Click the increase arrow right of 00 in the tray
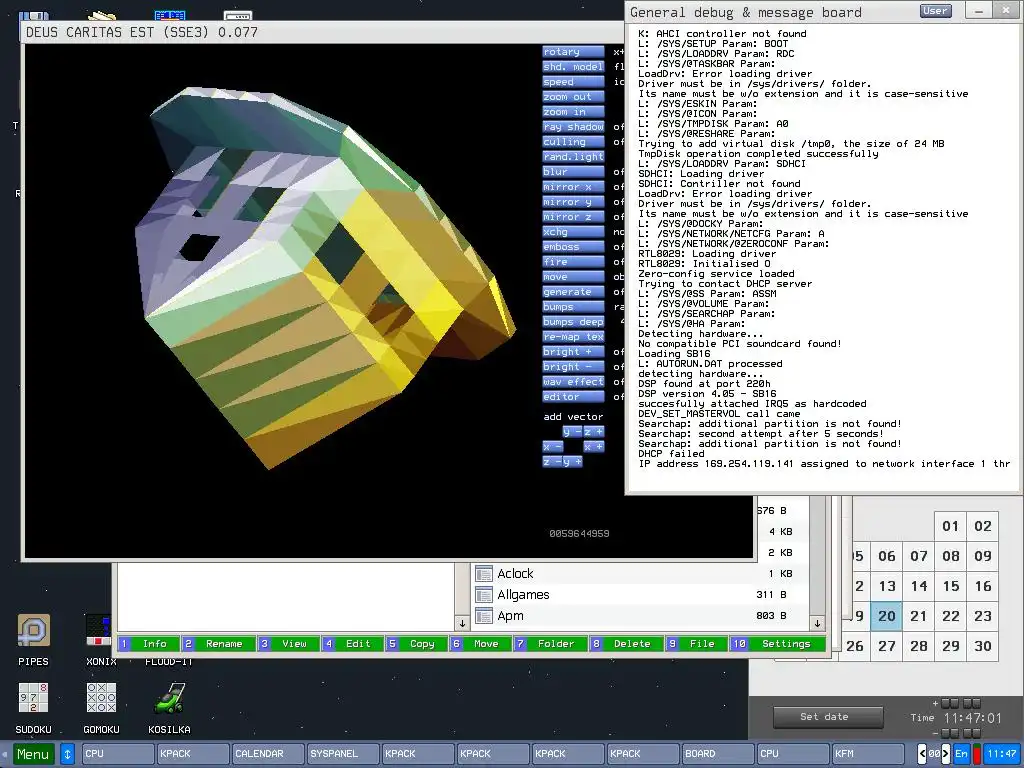 (945, 754)
